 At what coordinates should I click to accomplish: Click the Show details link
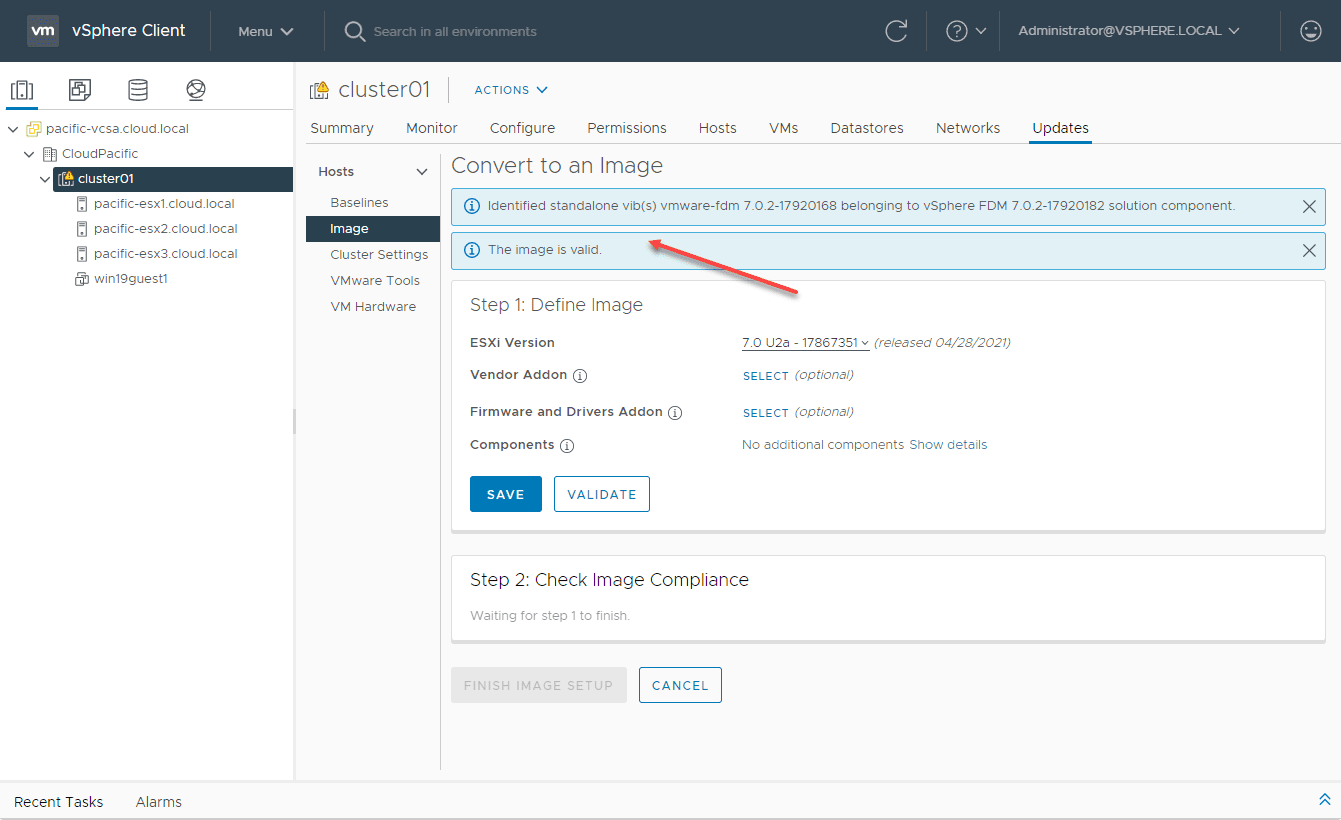(948, 445)
